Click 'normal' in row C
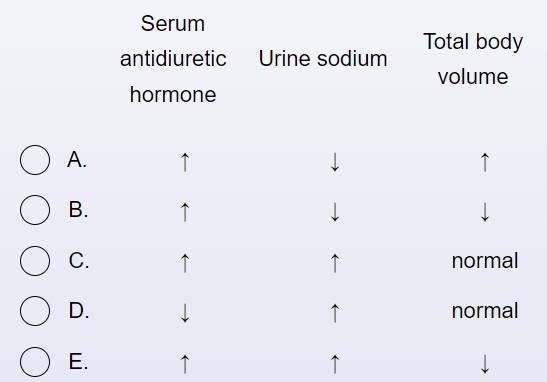 485,261
